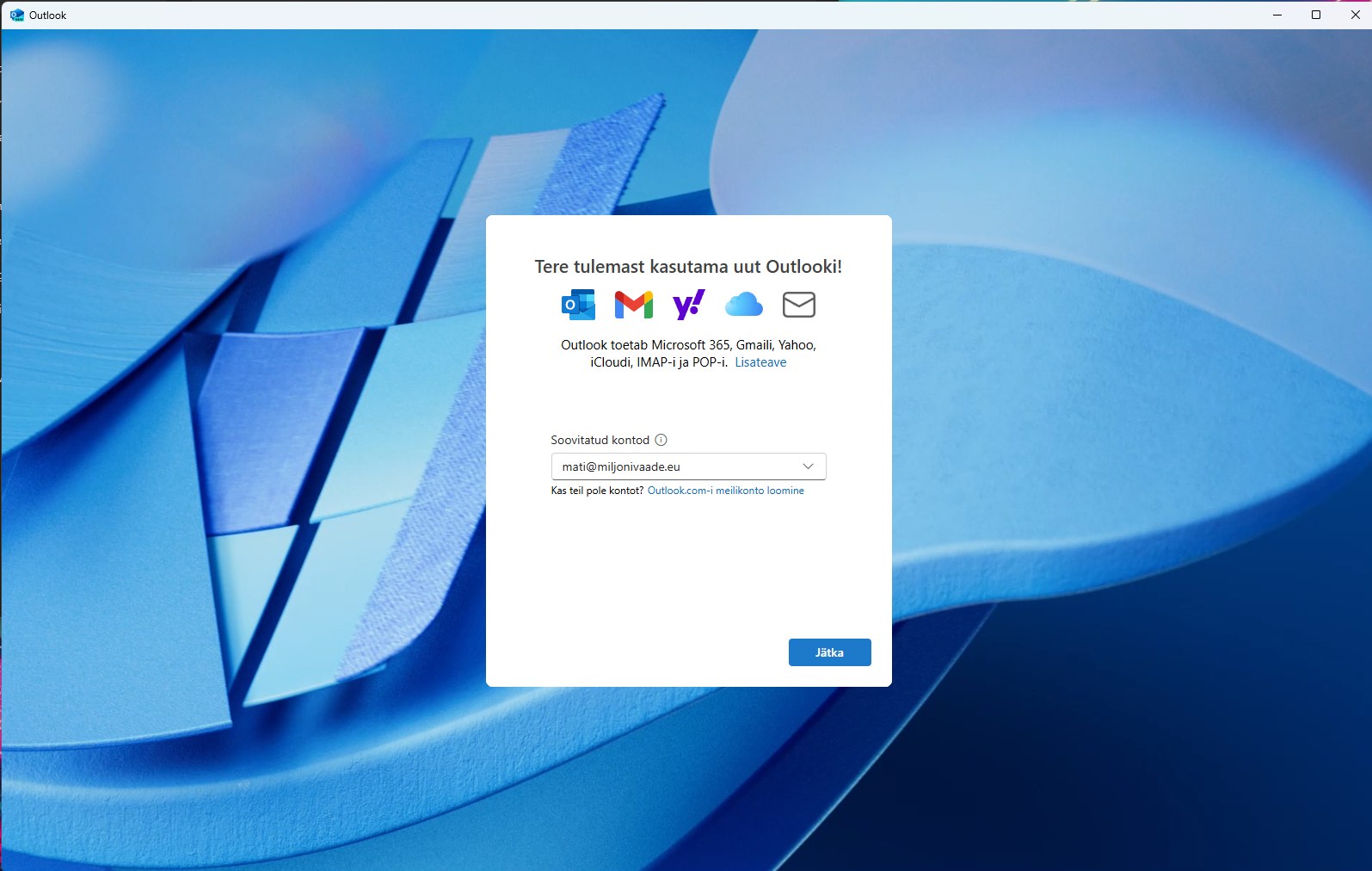Expand the account dropdown chevron

click(808, 466)
